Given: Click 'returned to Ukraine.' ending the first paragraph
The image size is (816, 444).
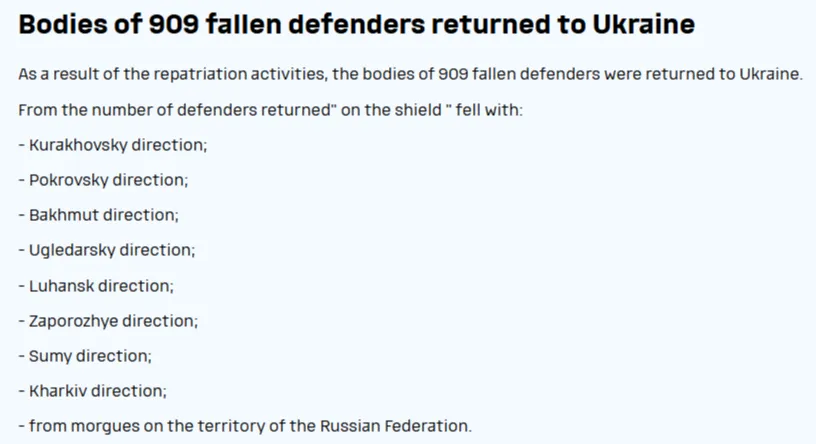Looking at the screenshot, I should pyautogui.click(x=724, y=74).
